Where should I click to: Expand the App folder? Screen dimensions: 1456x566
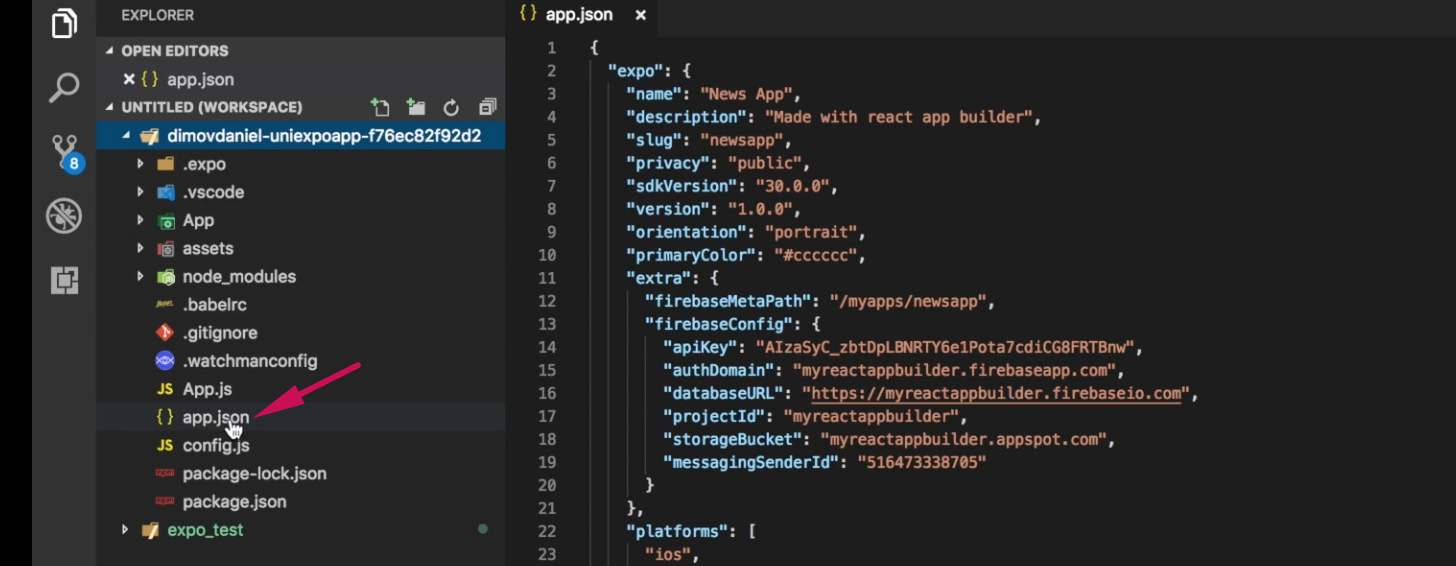pyautogui.click(x=141, y=220)
